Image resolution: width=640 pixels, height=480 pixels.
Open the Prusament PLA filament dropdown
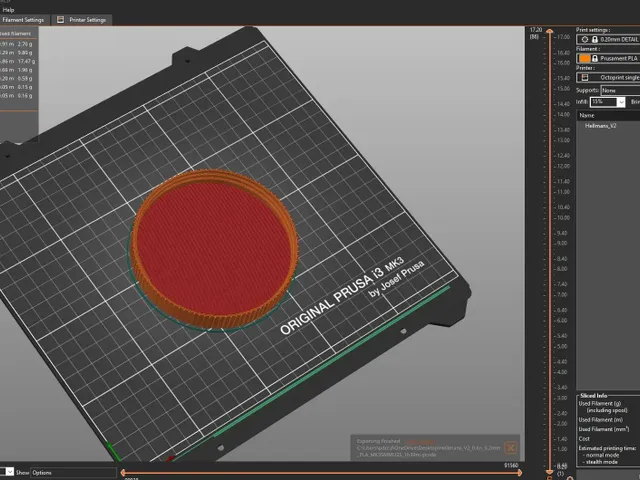point(608,58)
